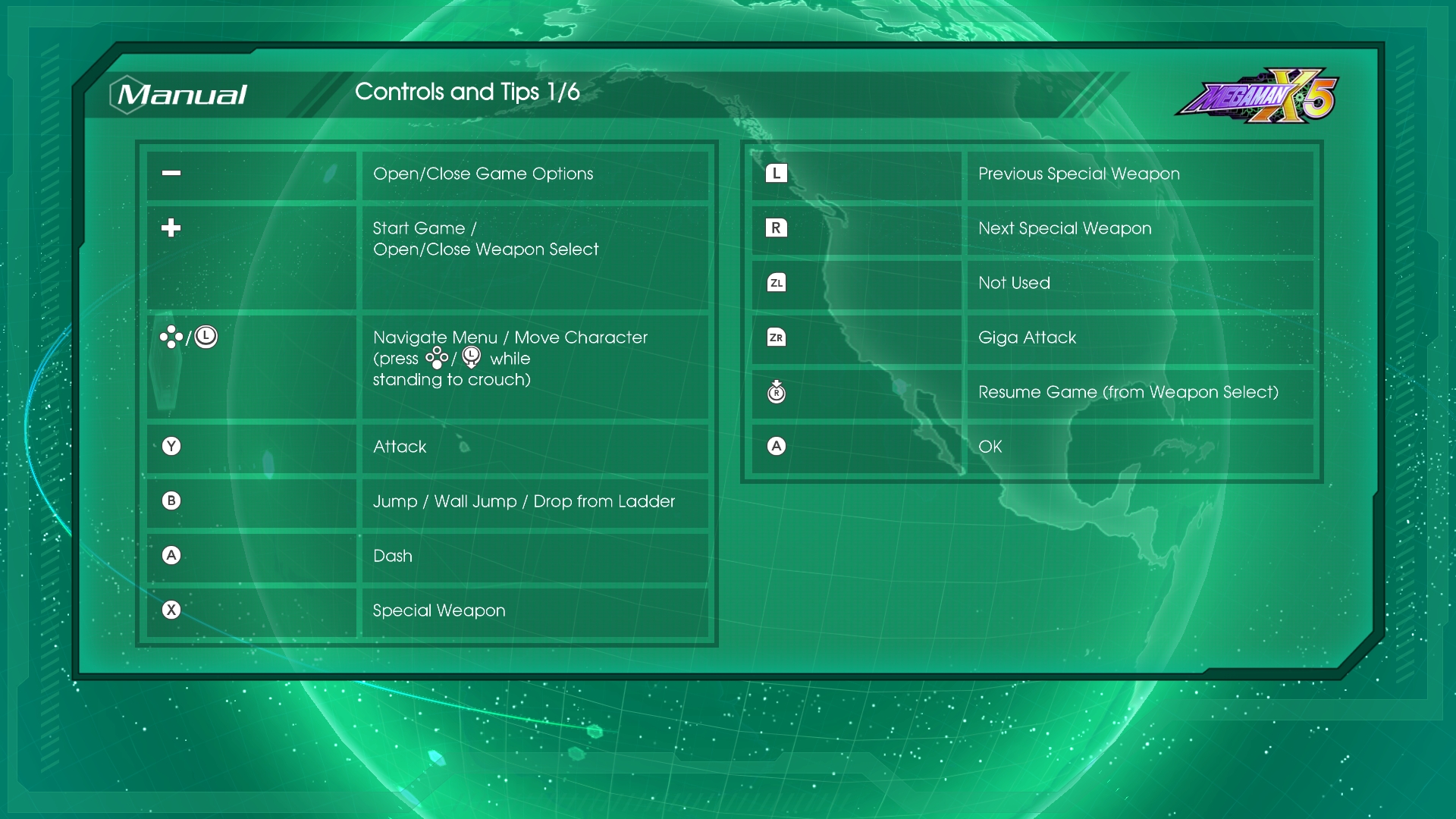Click the right stick press icon
1456x819 pixels.
[776, 391]
